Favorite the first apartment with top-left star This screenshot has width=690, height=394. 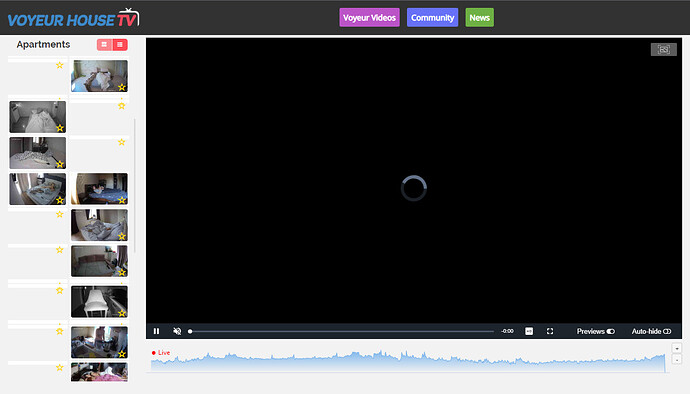(60, 65)
